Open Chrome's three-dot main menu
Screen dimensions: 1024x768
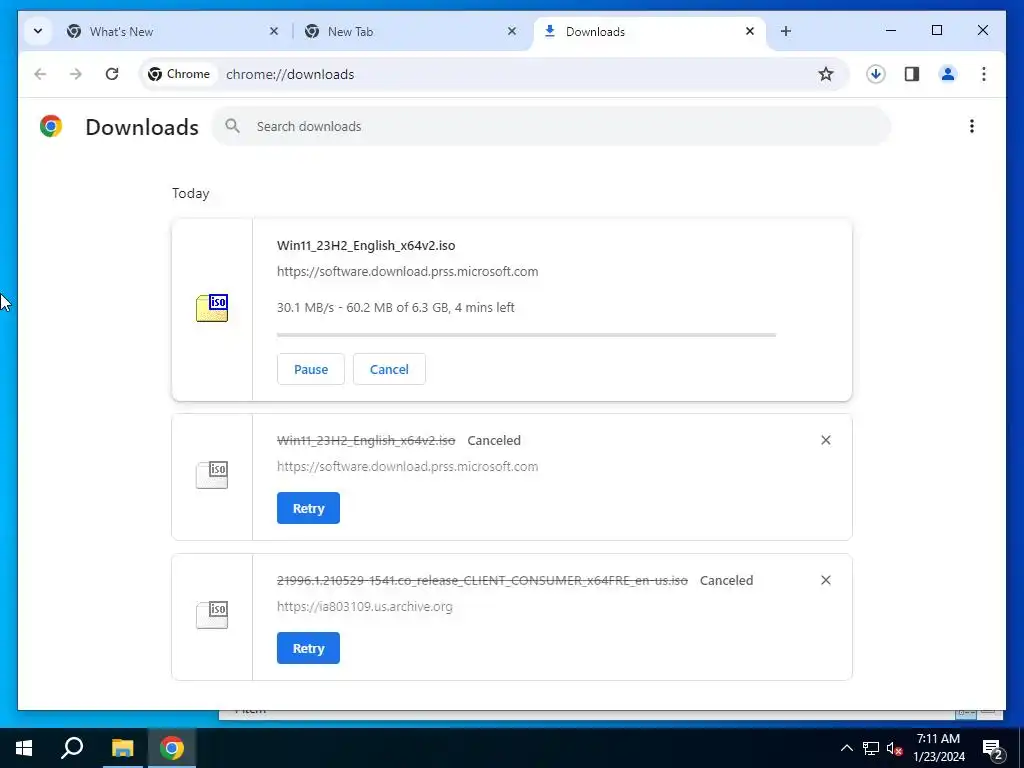(984, 74)
